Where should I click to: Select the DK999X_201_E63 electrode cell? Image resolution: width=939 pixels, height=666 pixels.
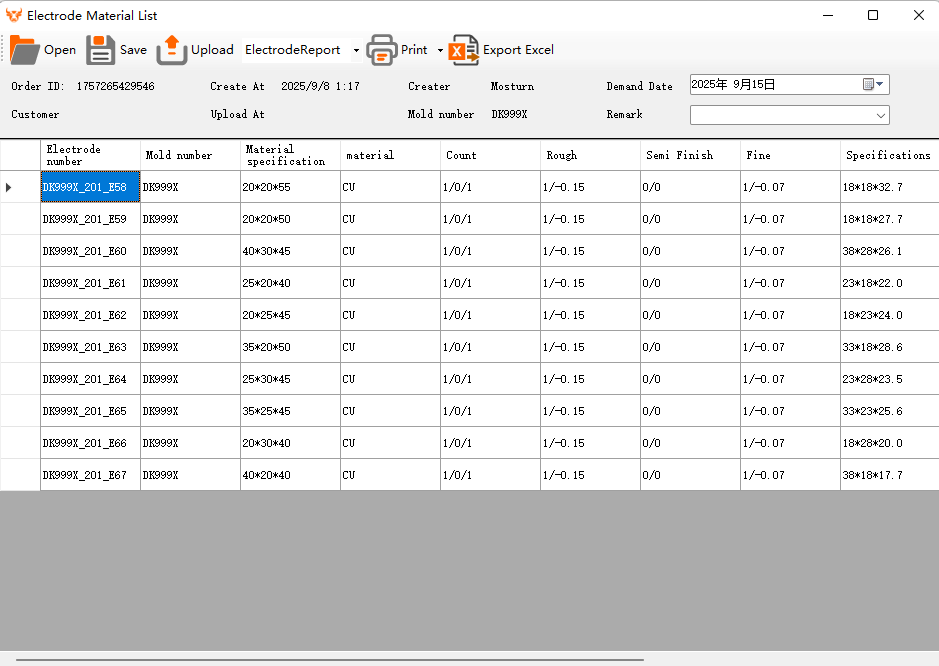(90, 347)
